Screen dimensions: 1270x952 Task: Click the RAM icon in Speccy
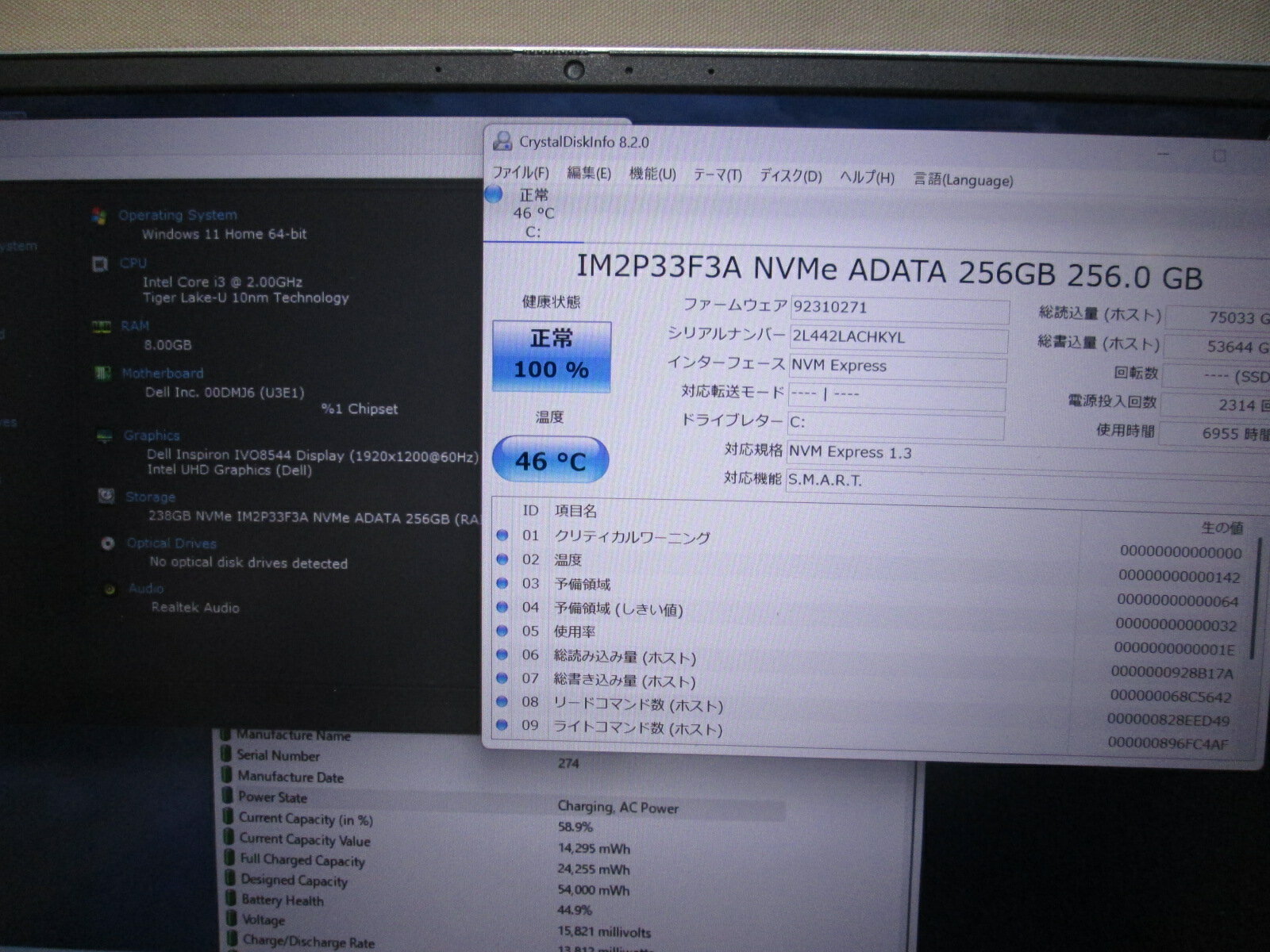[x=101, y=326]
